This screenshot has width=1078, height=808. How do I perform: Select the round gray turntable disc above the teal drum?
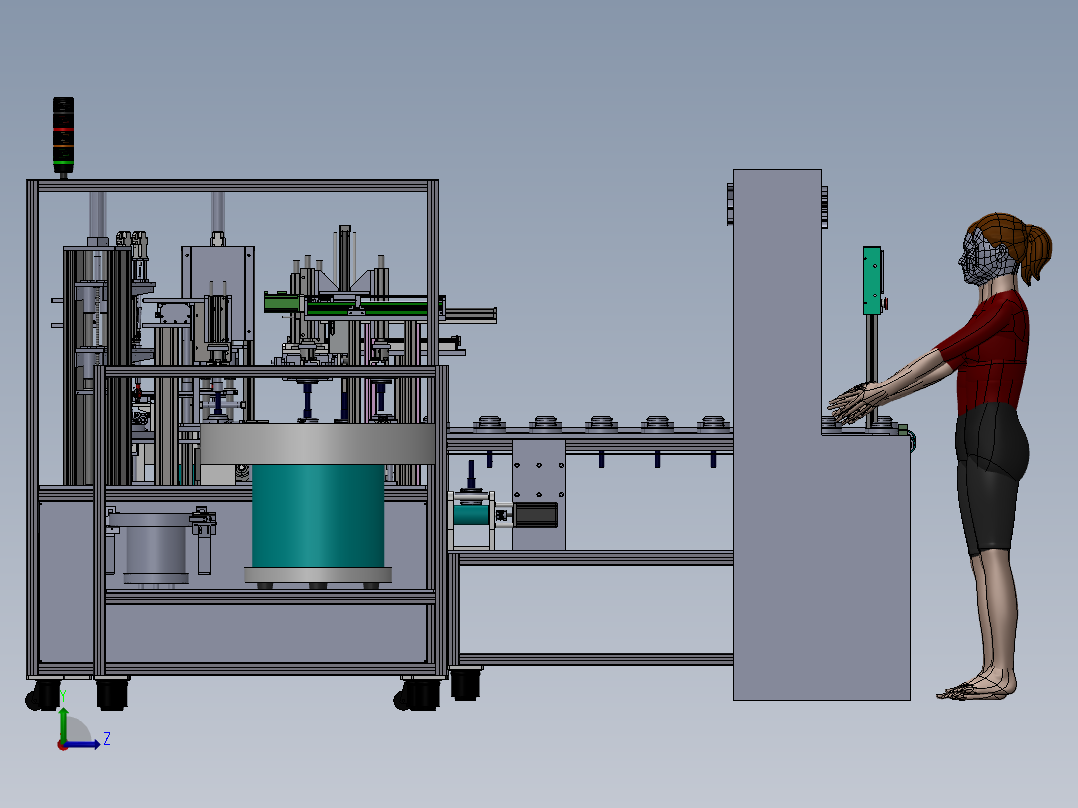[318, 444]
